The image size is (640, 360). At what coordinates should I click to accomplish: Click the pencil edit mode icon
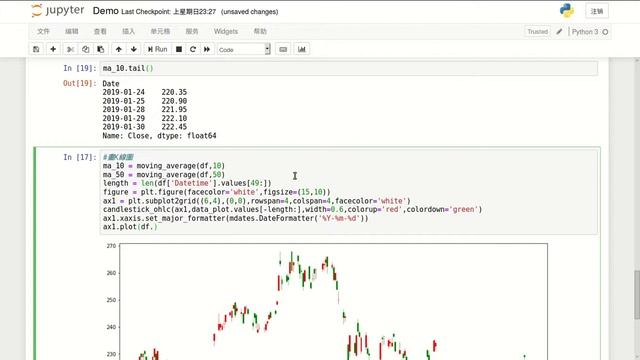[x=559, y=31]
